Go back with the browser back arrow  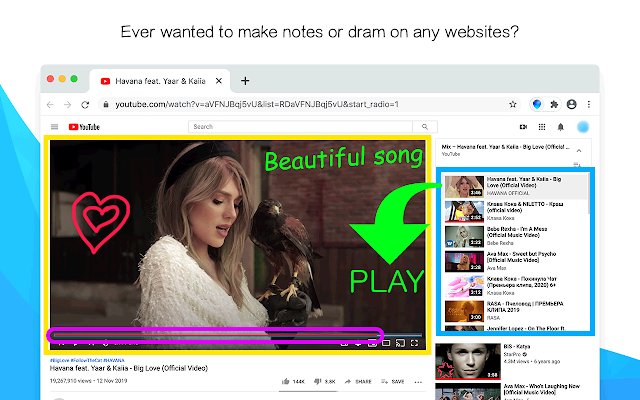[50, 105]
